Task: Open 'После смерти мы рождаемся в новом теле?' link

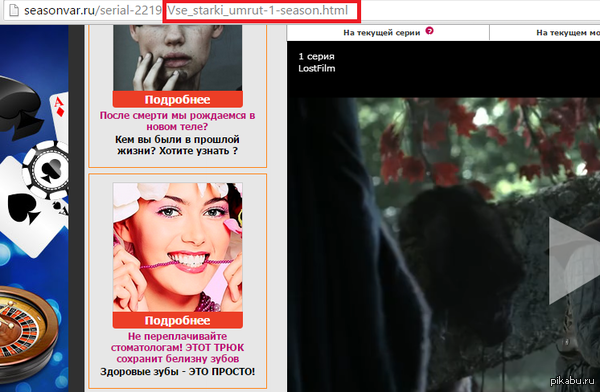Action: (178, 121)
